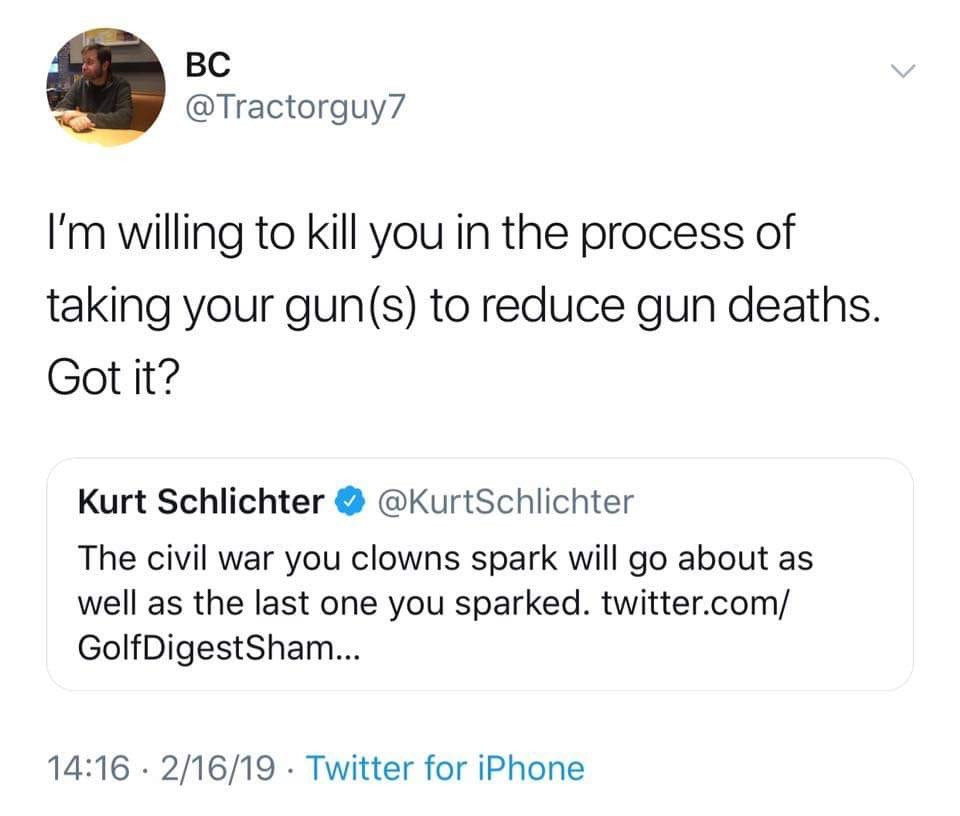Click the 14:16 timestamp
The image size is (960, 816).
pyautogui.click(x=88, y=768)
